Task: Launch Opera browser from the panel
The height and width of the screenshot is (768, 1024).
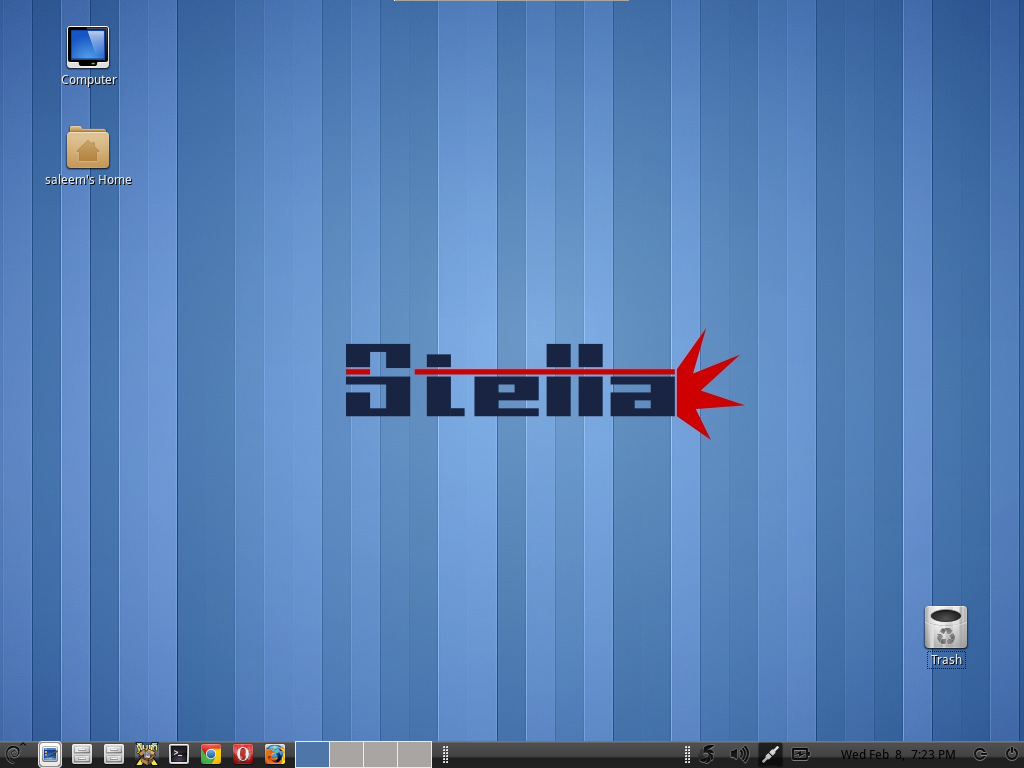Action: 242,754
